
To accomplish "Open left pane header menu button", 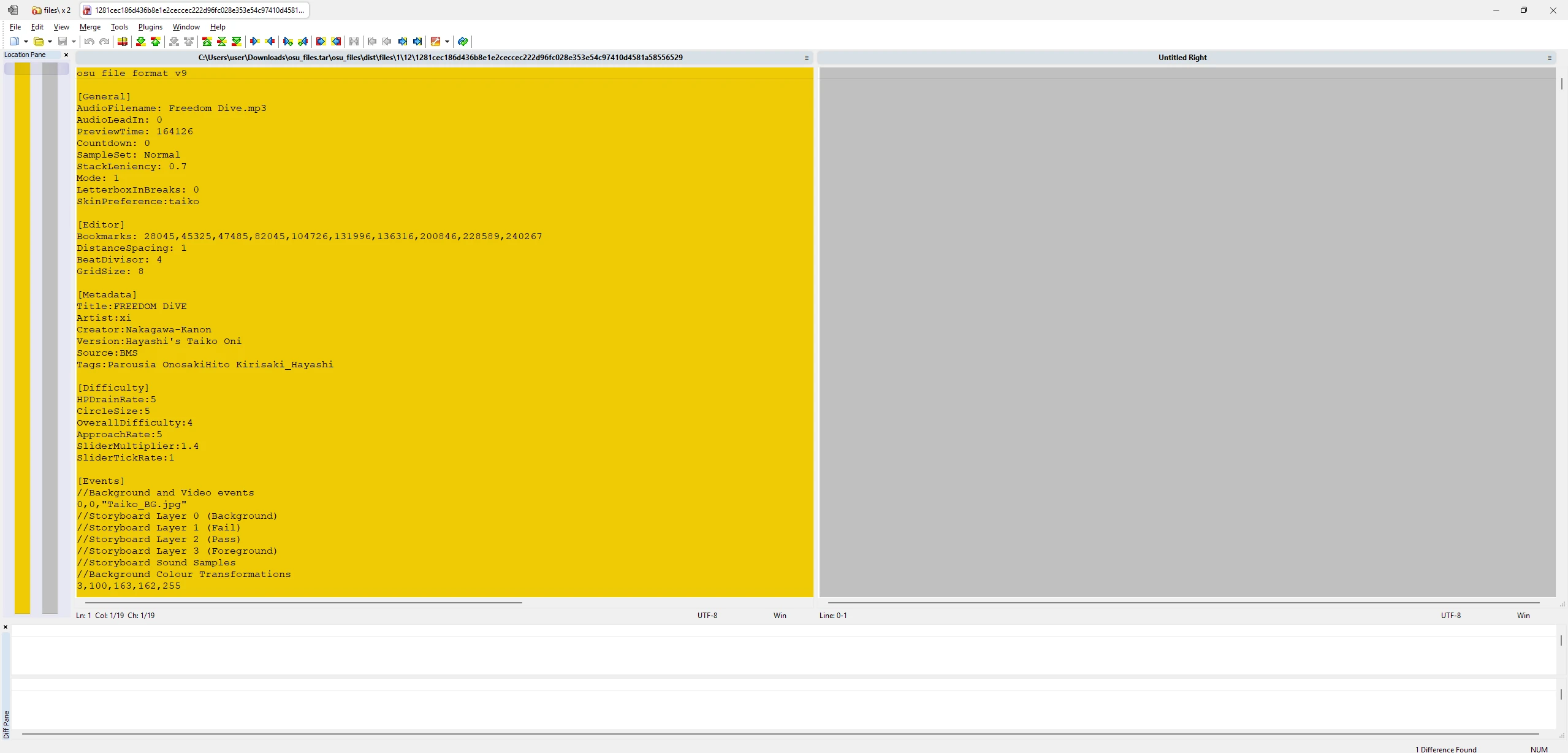I will pyautogui.click(x=807, y=58).
